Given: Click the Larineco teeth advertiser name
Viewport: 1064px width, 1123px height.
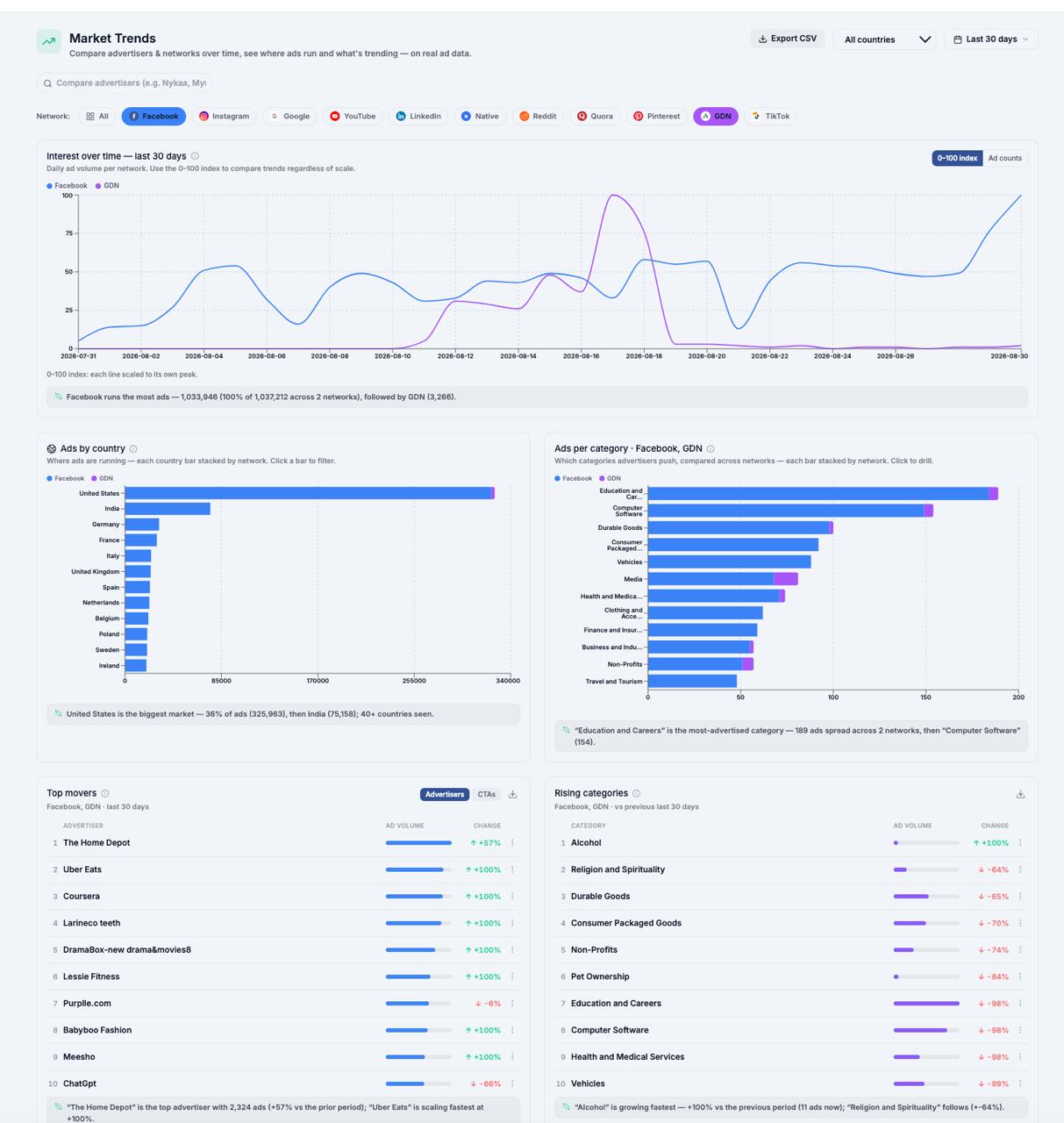Looking at the screenshot, I should [91, 923].
